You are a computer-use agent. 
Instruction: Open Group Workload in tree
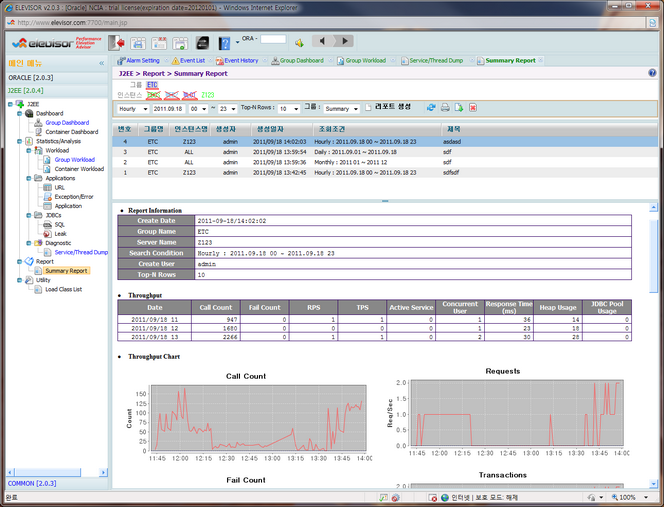(75, 160)
